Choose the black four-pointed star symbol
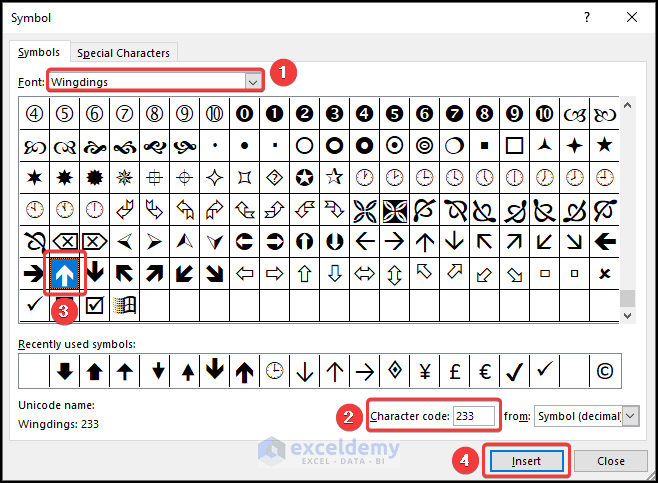Viewport: 658px width, 483px height. (574, 145)
